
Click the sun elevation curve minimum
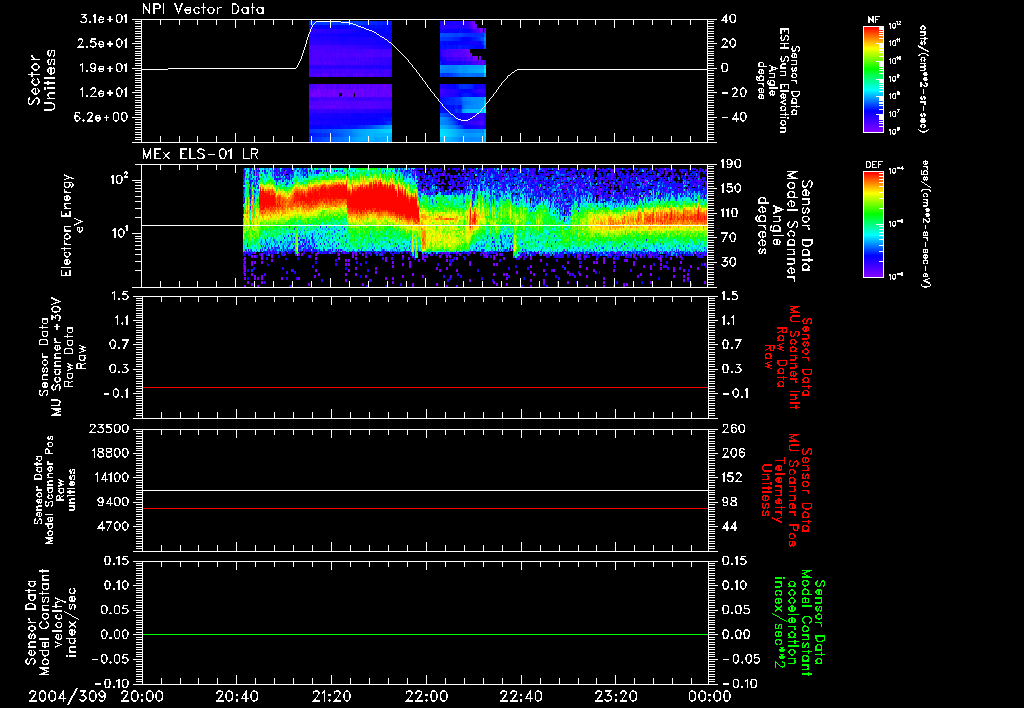(464, 120)
